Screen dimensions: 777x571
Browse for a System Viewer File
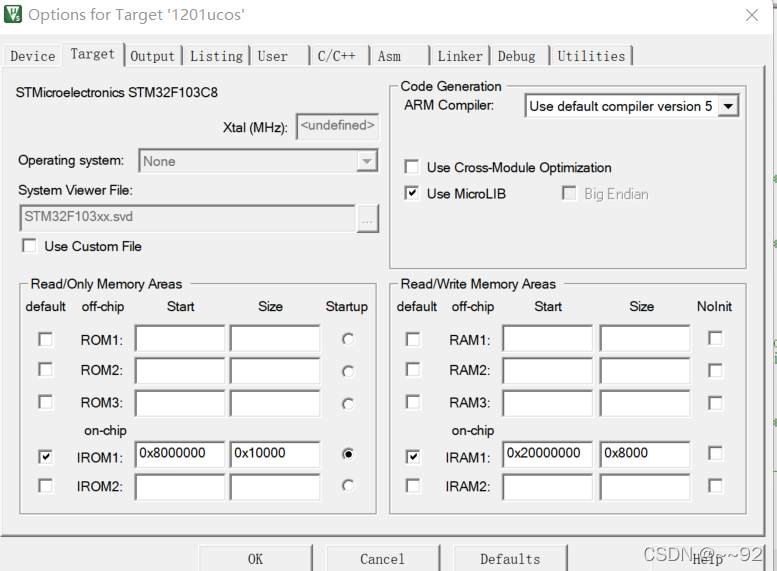[367, 219]
